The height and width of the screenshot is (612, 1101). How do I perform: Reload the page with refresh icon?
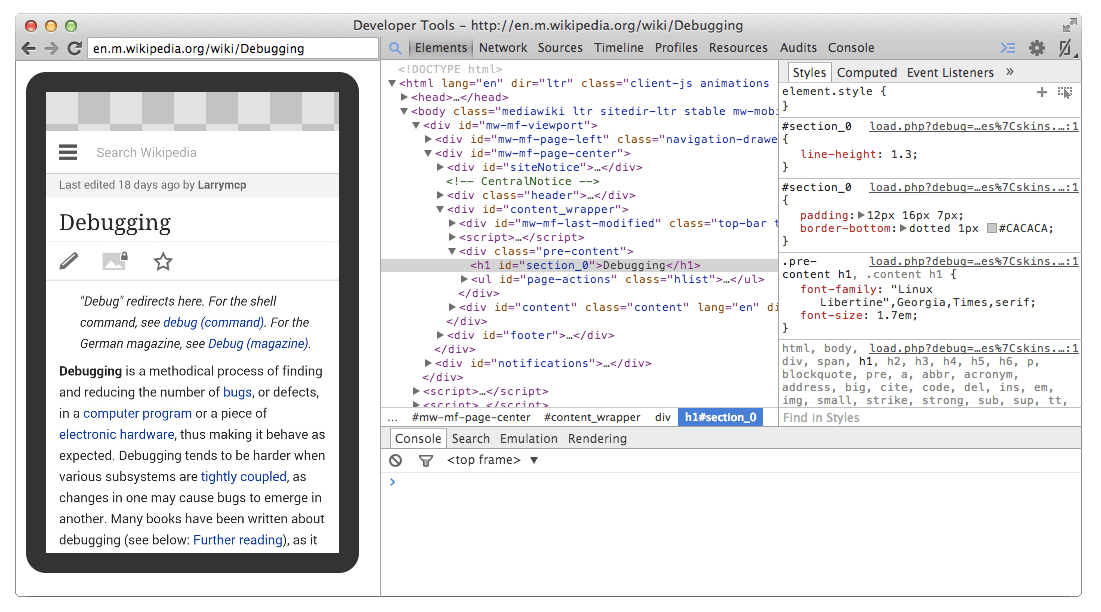pyautogui.click(x=74, y=48)
